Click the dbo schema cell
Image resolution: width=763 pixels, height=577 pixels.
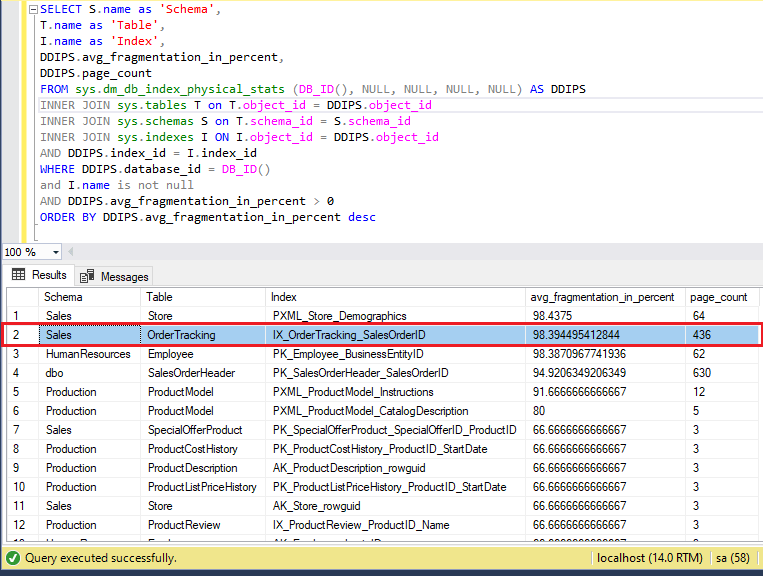click(90, 373)
